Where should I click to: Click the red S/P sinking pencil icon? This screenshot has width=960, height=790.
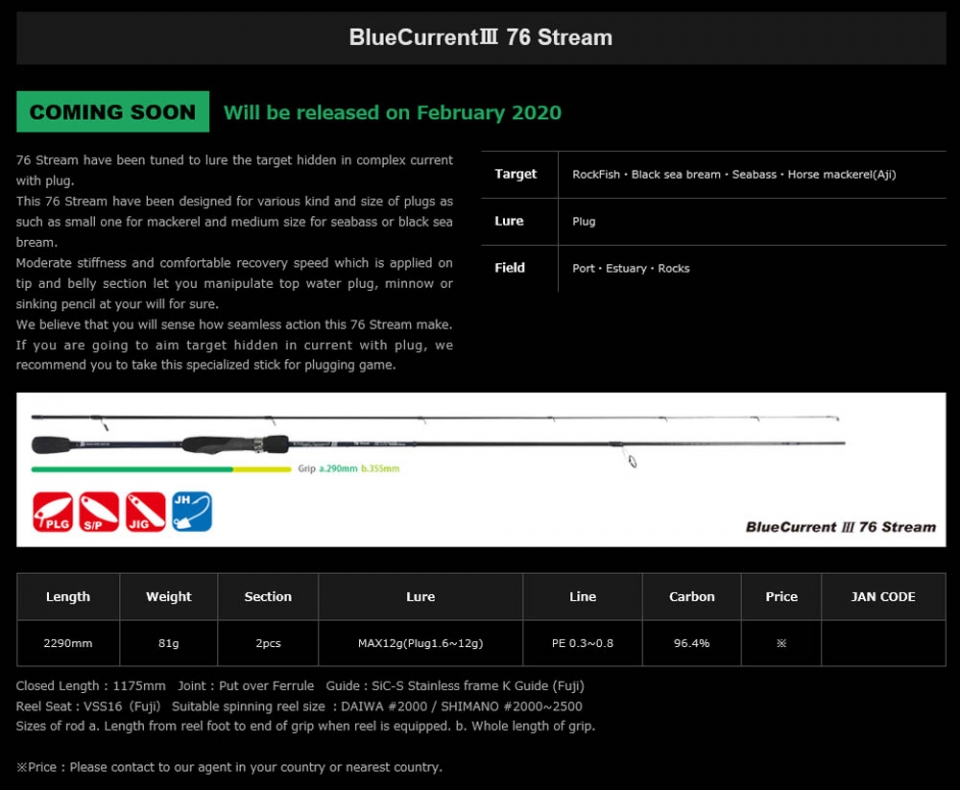99,511
